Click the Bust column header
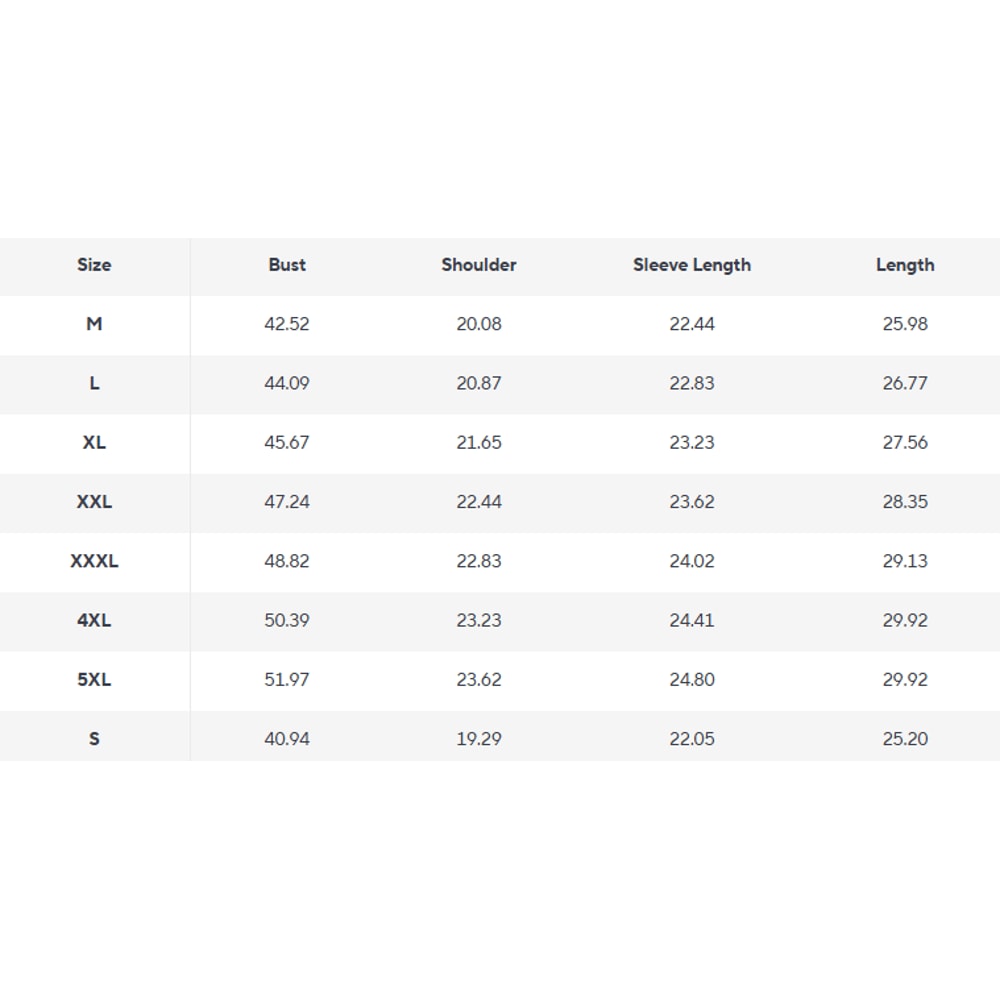This screenshot has height=1000, width=1000. point(287,265)
